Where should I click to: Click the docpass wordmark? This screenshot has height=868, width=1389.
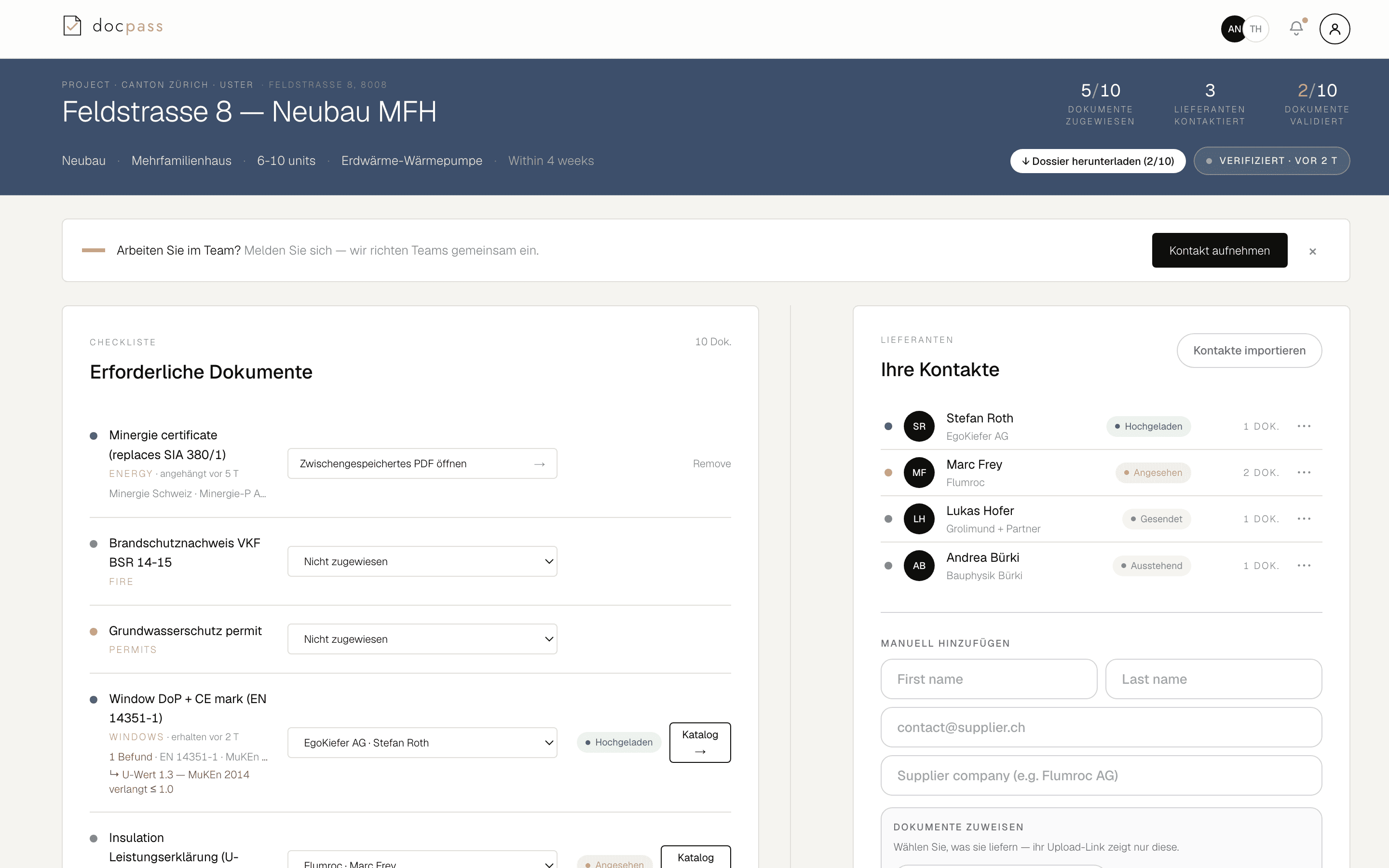tap(127, 27)
